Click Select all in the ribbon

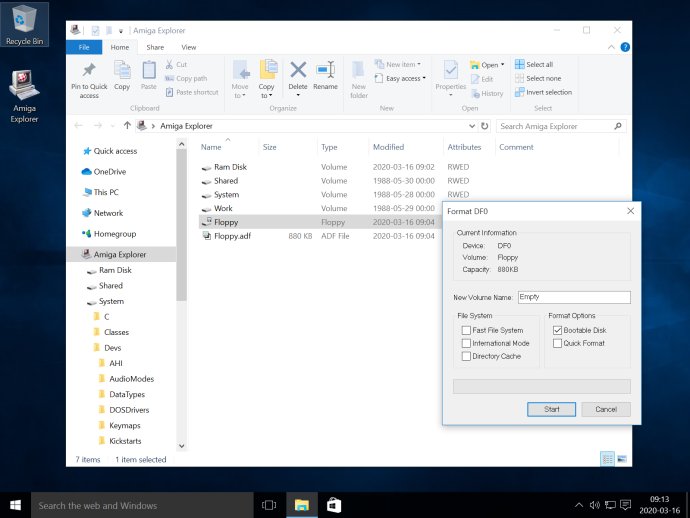(x=534, y=64)
